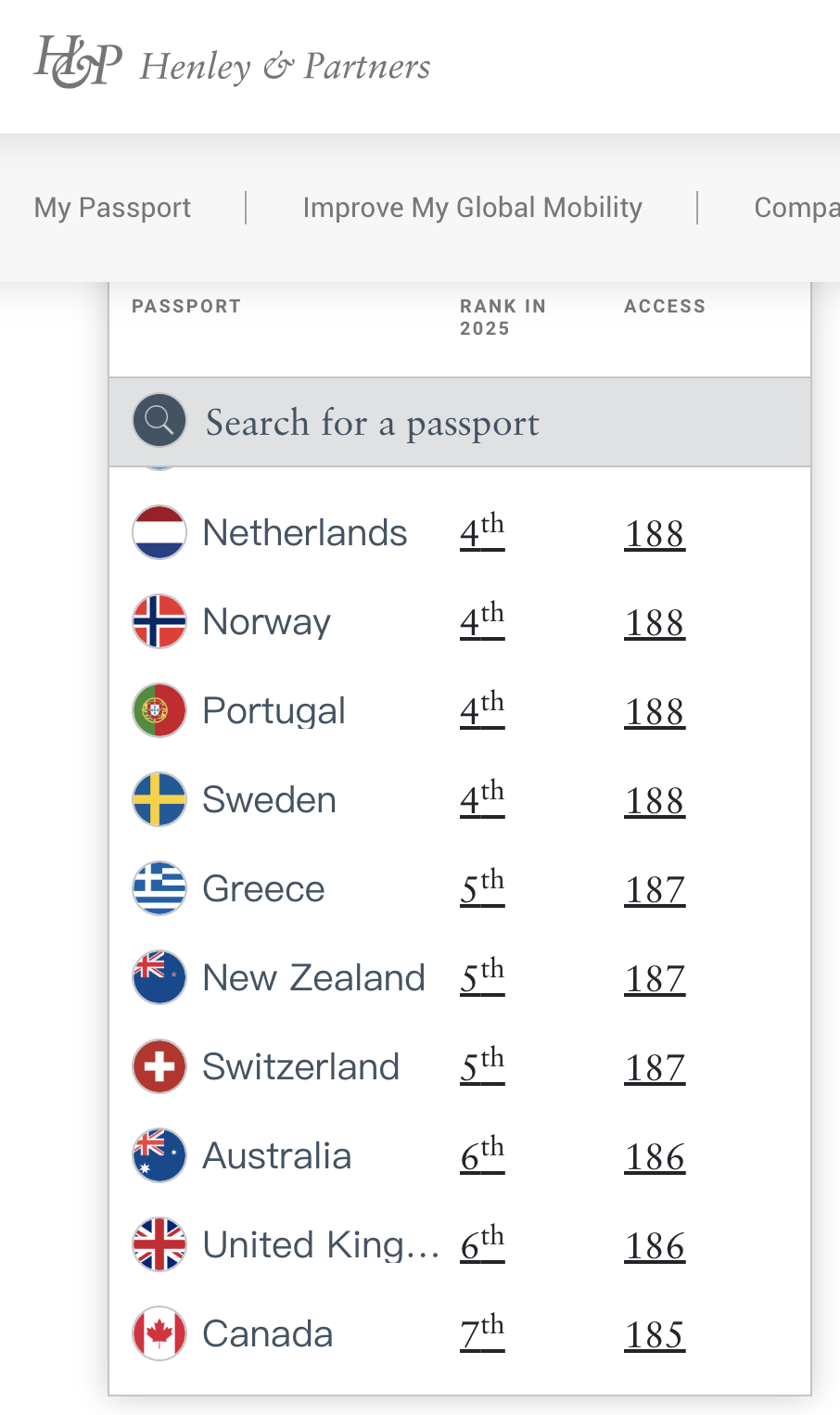840x1415 pixels.
Task: Click the Henley & Partners logo
Action: [232, 65]
